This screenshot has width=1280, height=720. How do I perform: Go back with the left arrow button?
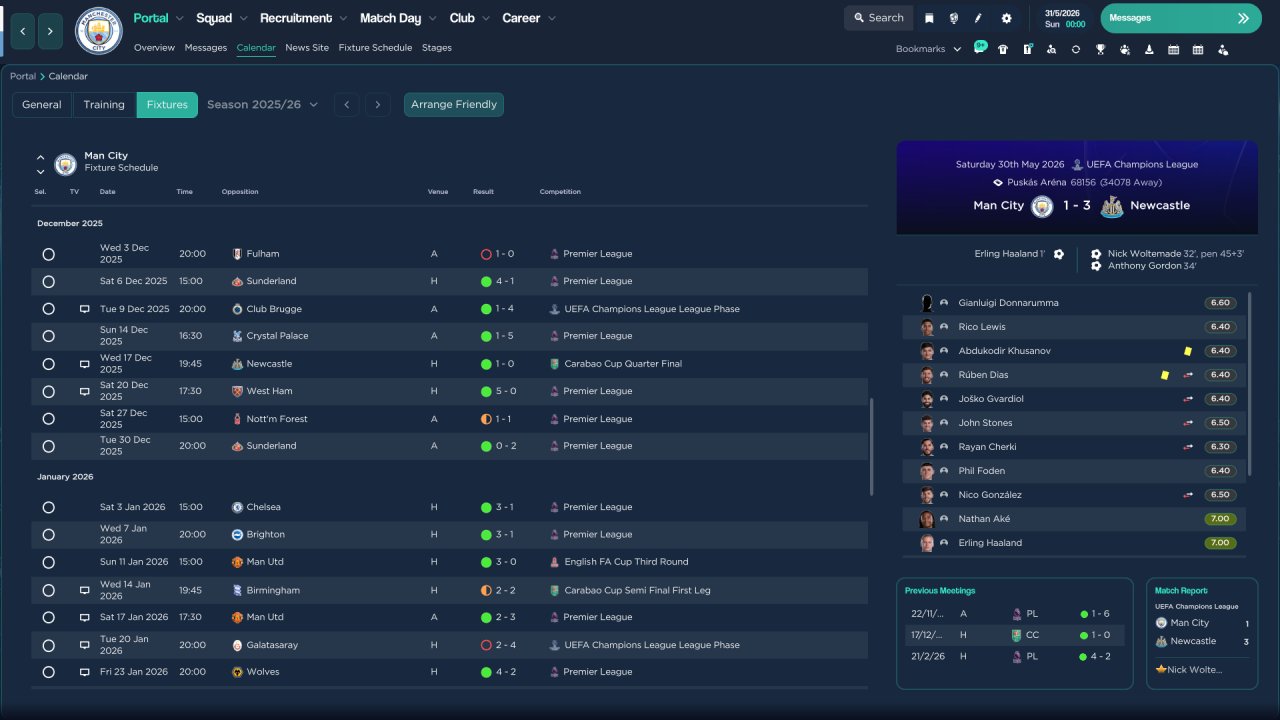click(22, 32)
